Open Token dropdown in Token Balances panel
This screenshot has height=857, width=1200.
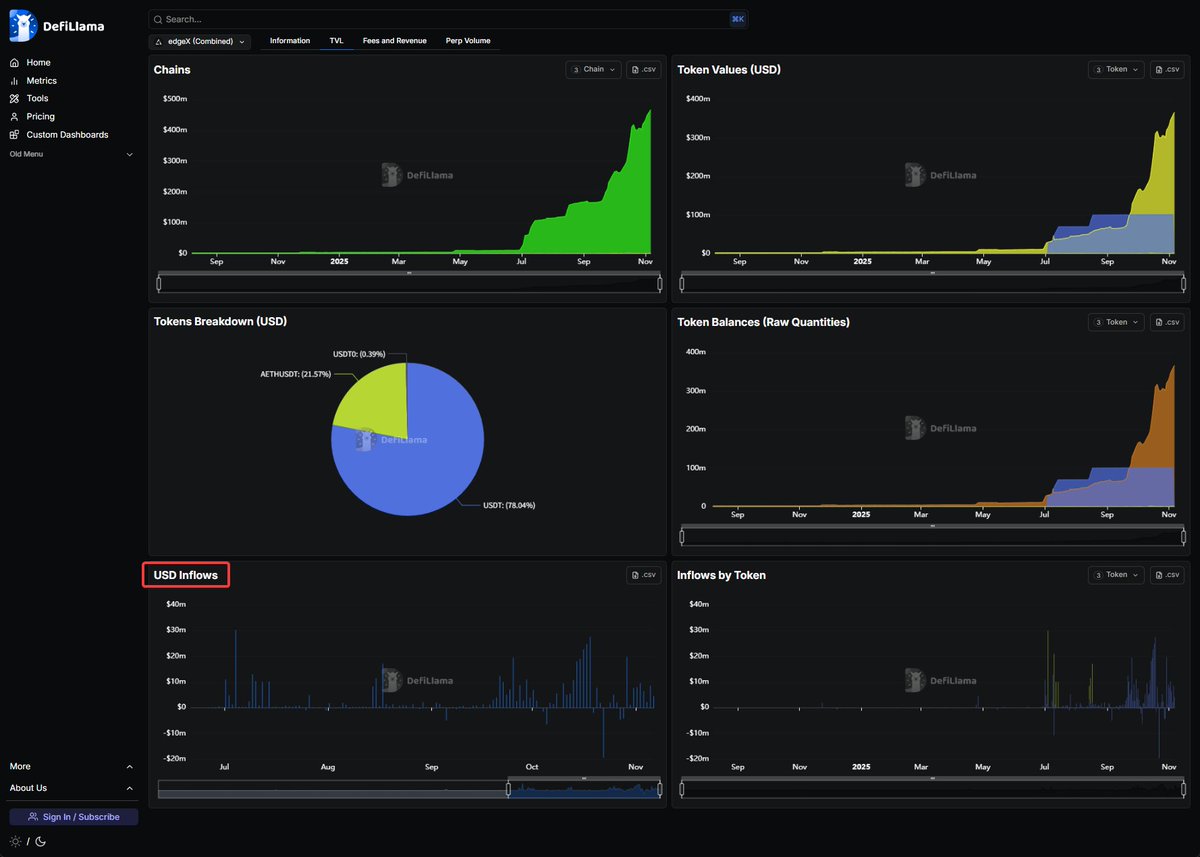[x=1117, y=322]
